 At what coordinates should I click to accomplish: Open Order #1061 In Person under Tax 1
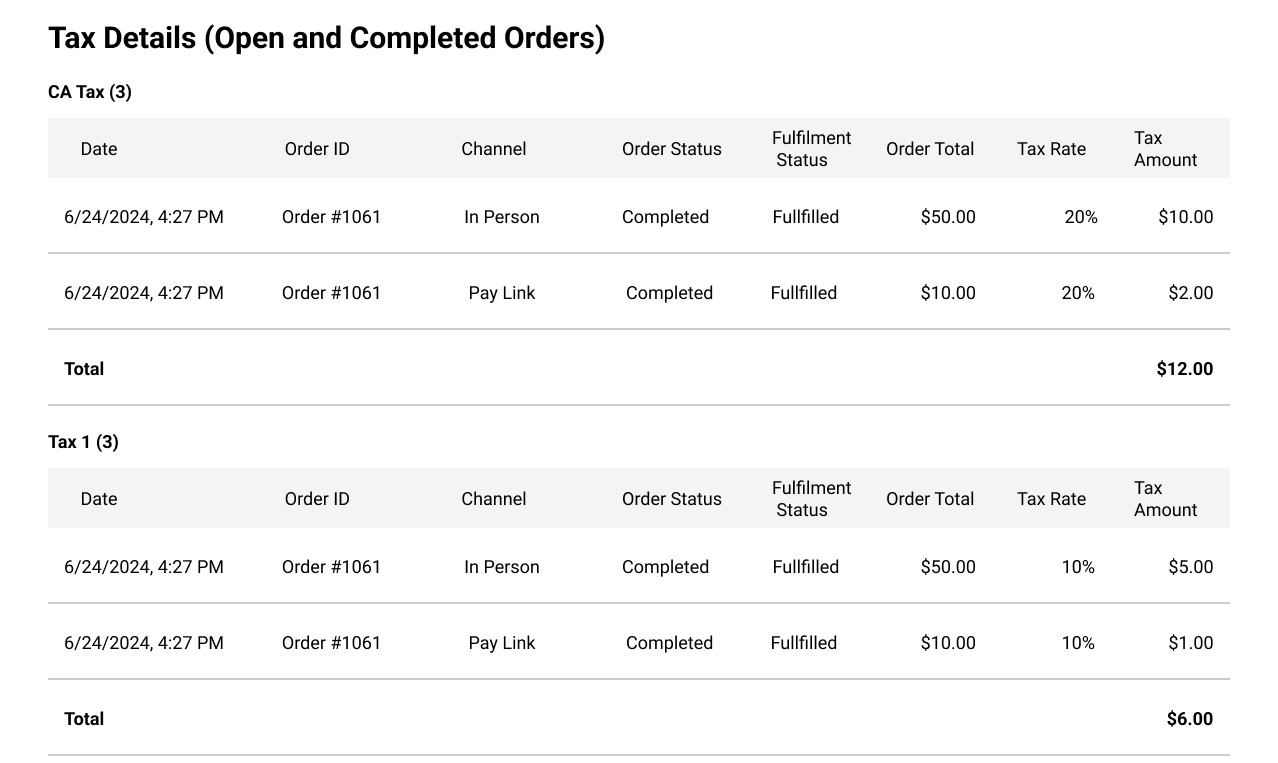pos(331,567)
